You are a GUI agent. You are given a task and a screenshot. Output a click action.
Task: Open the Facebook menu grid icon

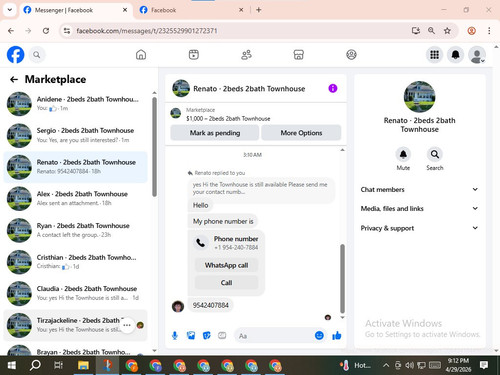click(434, 55)
